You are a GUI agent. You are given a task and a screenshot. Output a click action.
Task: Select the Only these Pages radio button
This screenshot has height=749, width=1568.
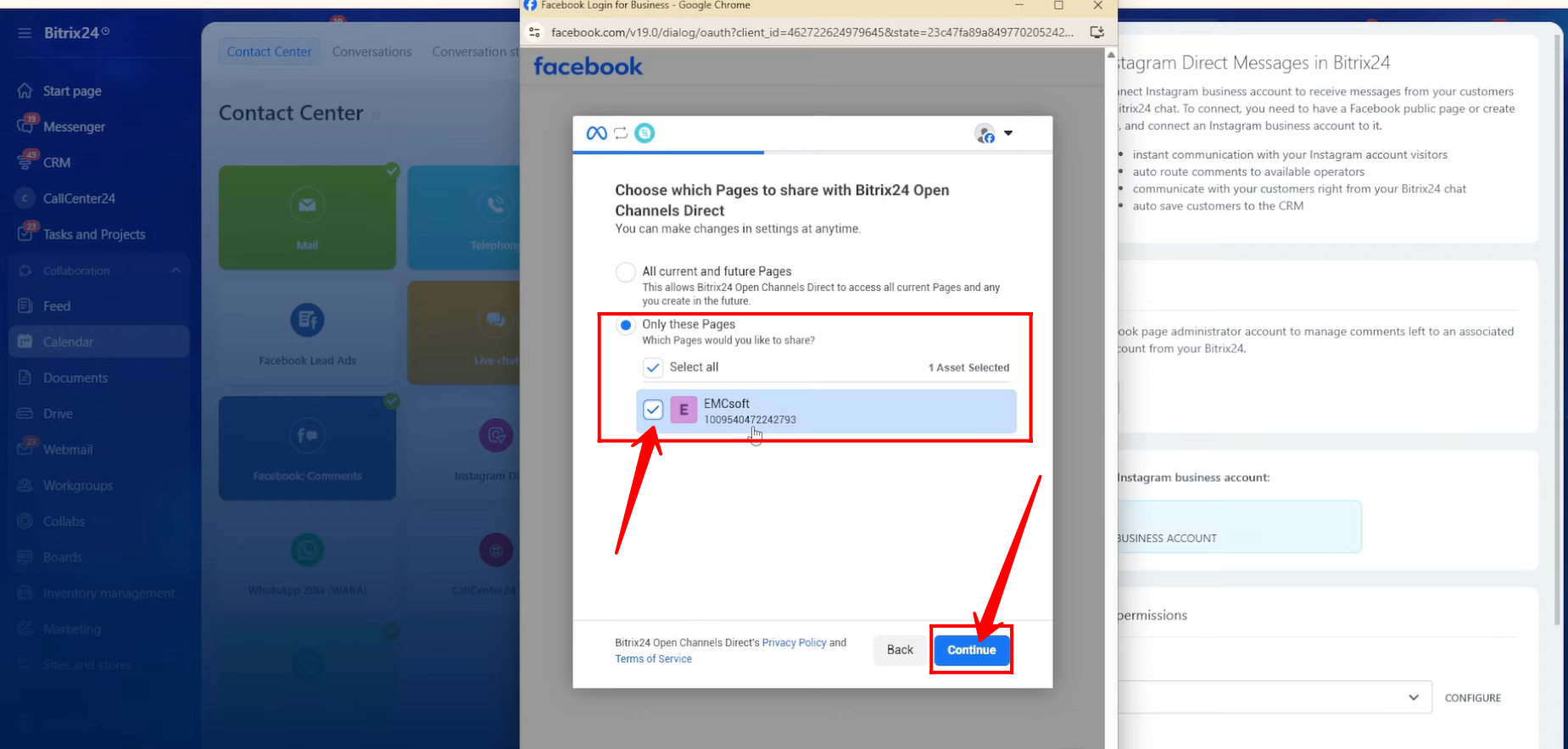626,325
